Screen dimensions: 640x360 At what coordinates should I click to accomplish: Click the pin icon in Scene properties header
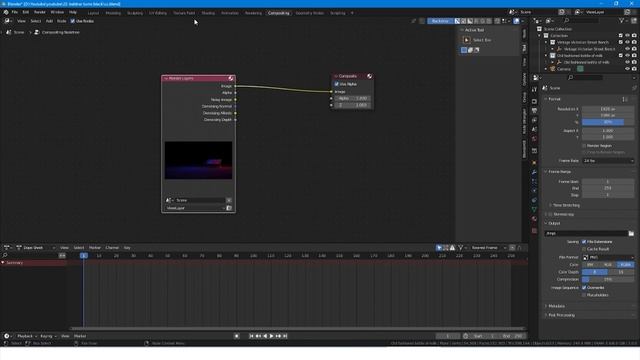click(634, 88)
